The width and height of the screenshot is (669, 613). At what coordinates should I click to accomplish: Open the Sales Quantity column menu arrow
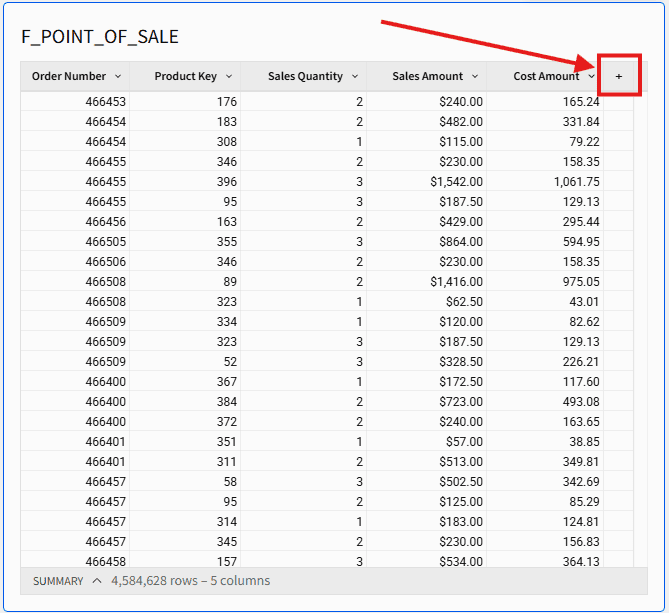point(355,76)
